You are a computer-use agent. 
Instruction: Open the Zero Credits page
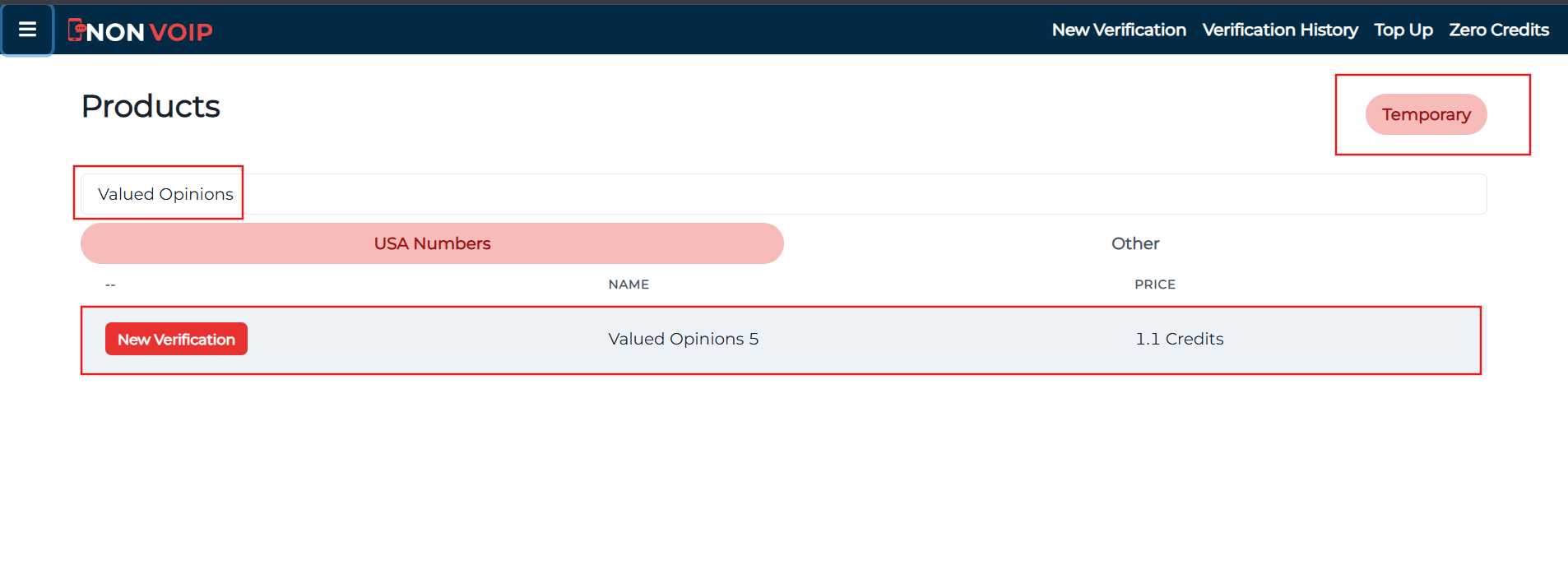pos(1498,30)
